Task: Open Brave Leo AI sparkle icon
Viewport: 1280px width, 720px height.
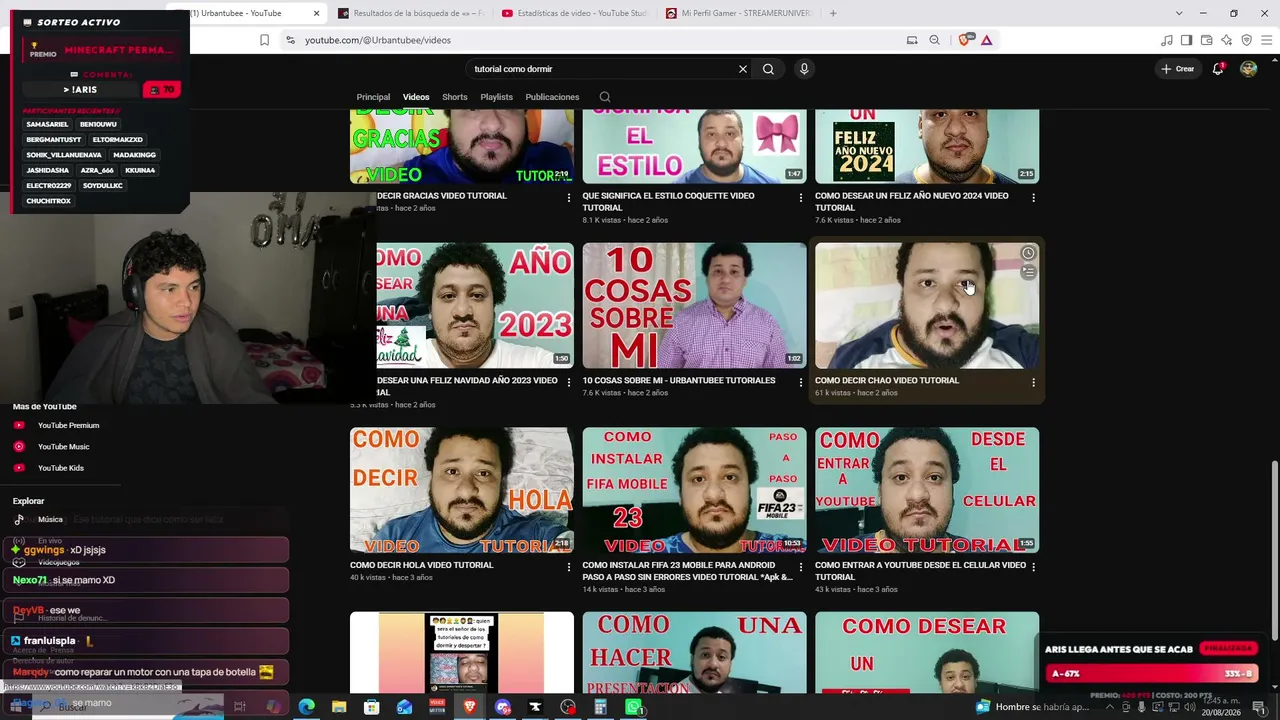Action: point(1226,40)
